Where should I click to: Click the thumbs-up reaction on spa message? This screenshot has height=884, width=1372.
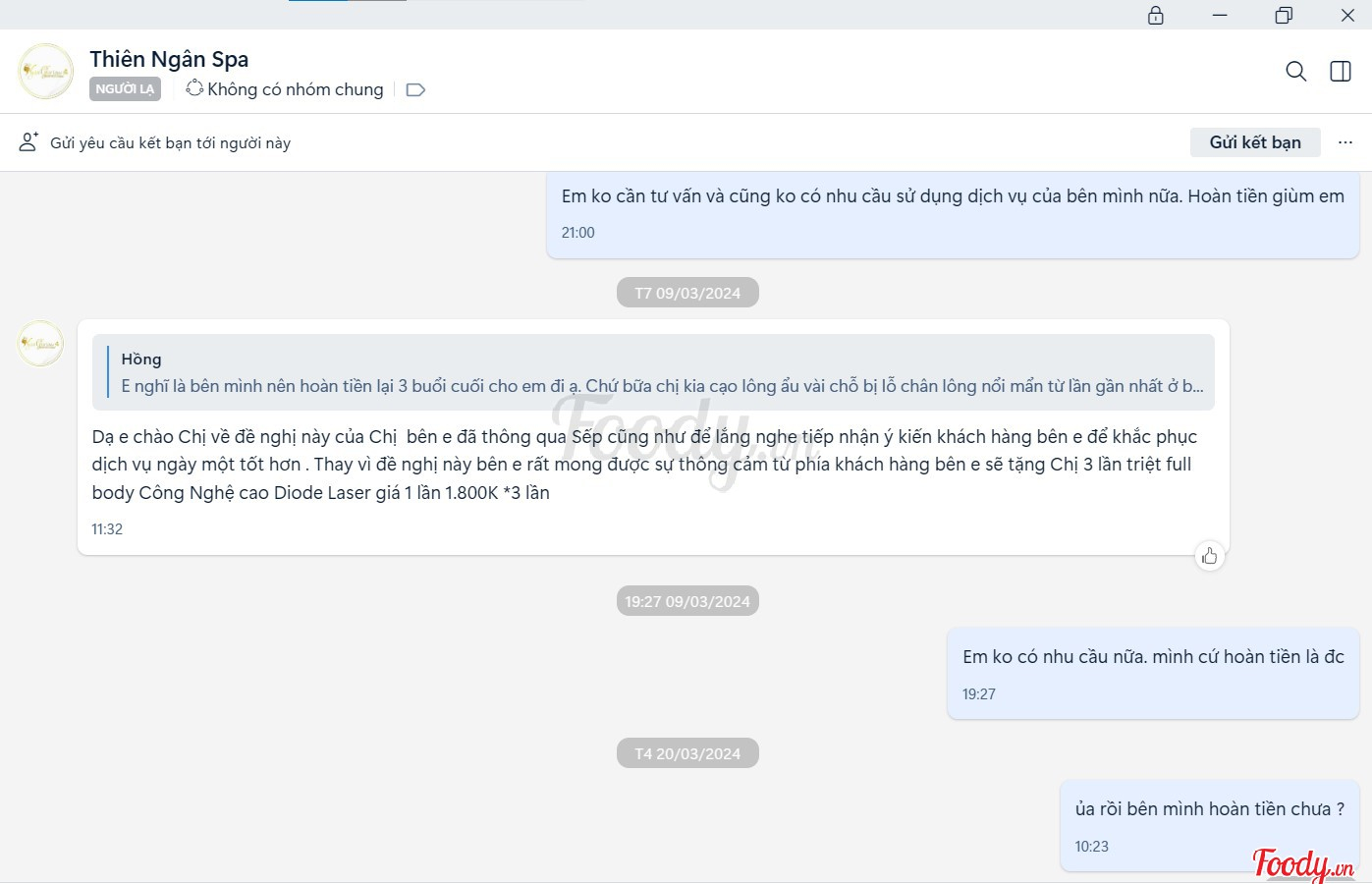(1209, 556)
